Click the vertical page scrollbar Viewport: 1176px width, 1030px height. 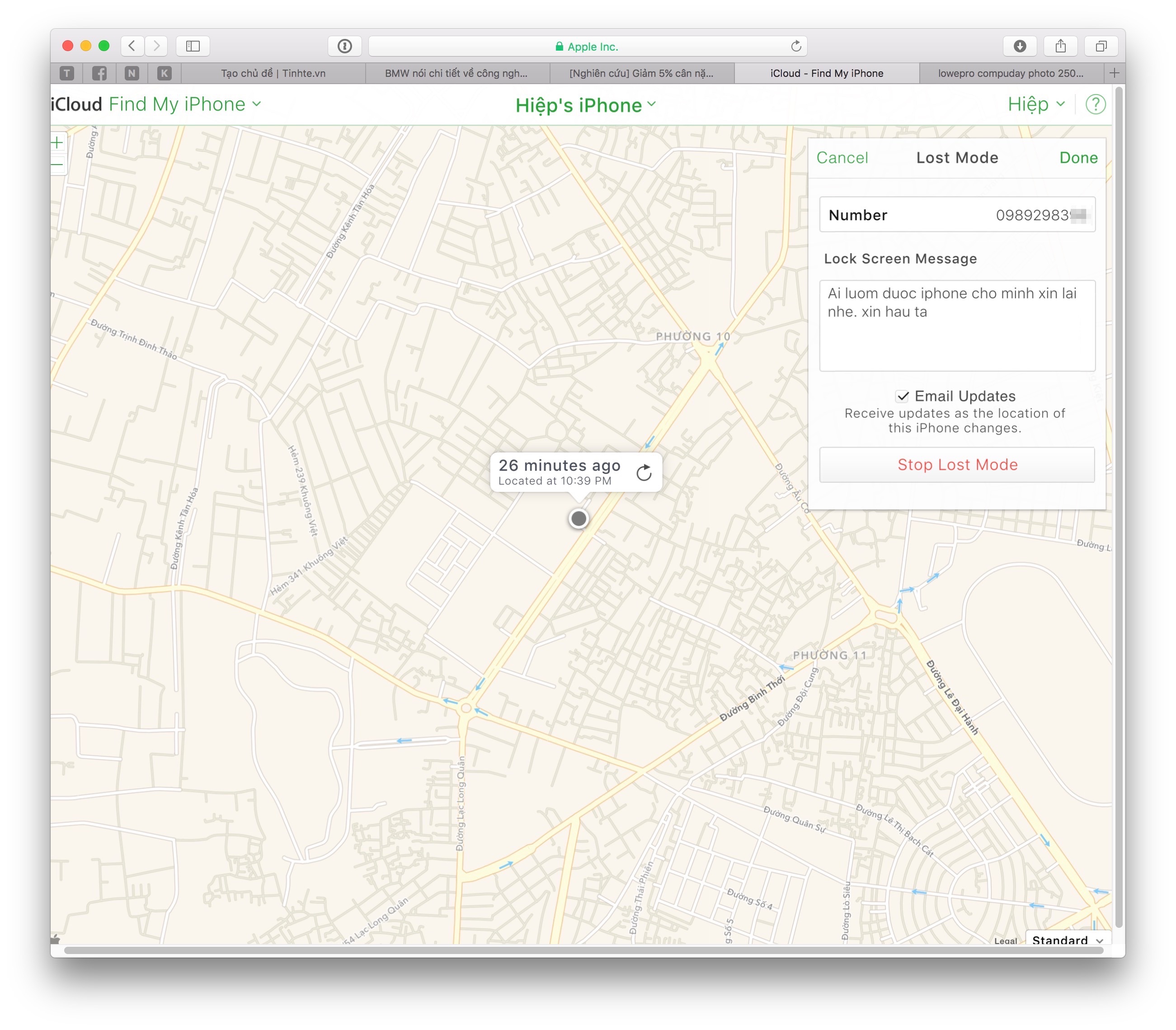coord(1119,506)
